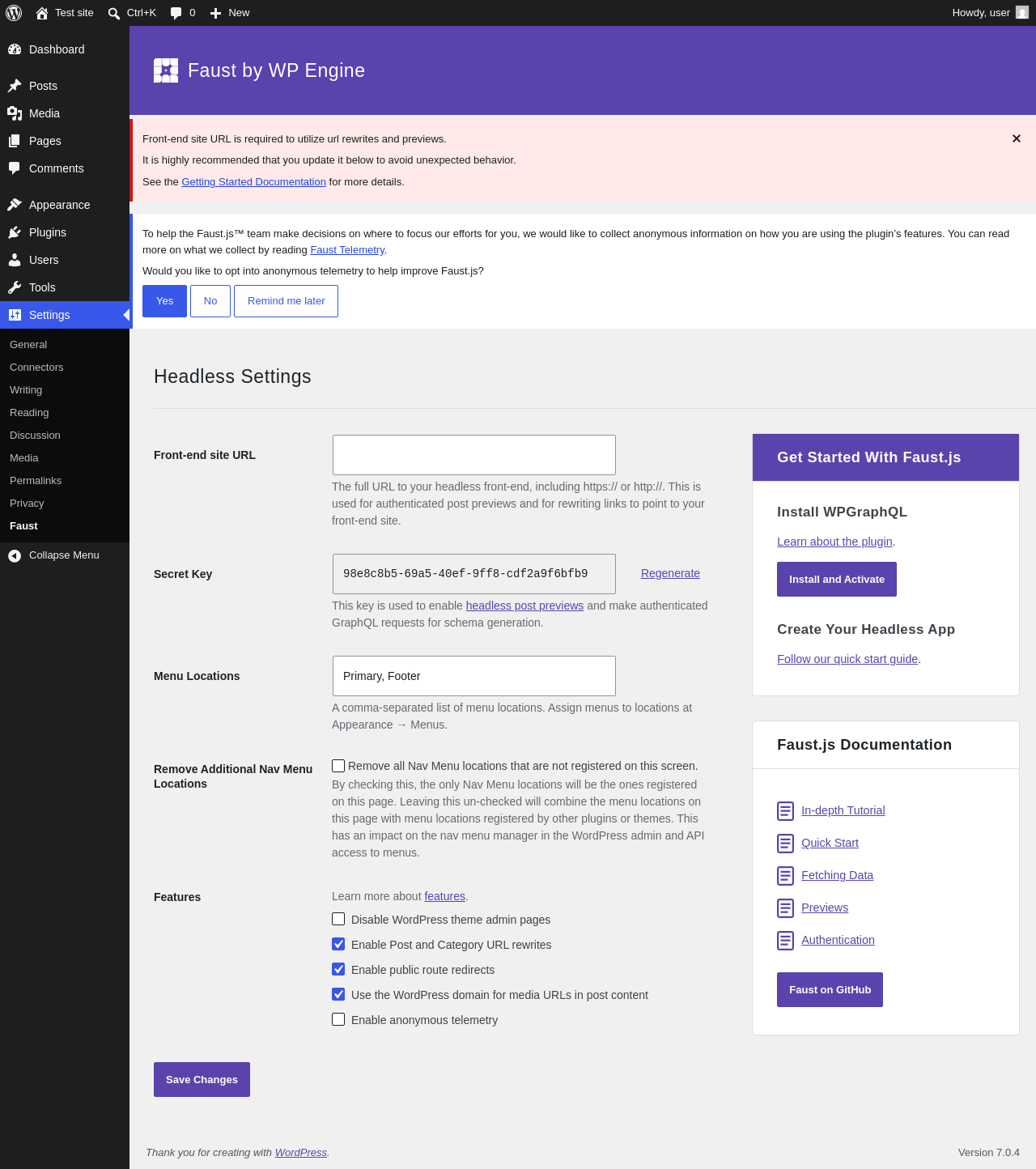
Task: Open the WordPress link in footer
Action: coord(301,1153)
